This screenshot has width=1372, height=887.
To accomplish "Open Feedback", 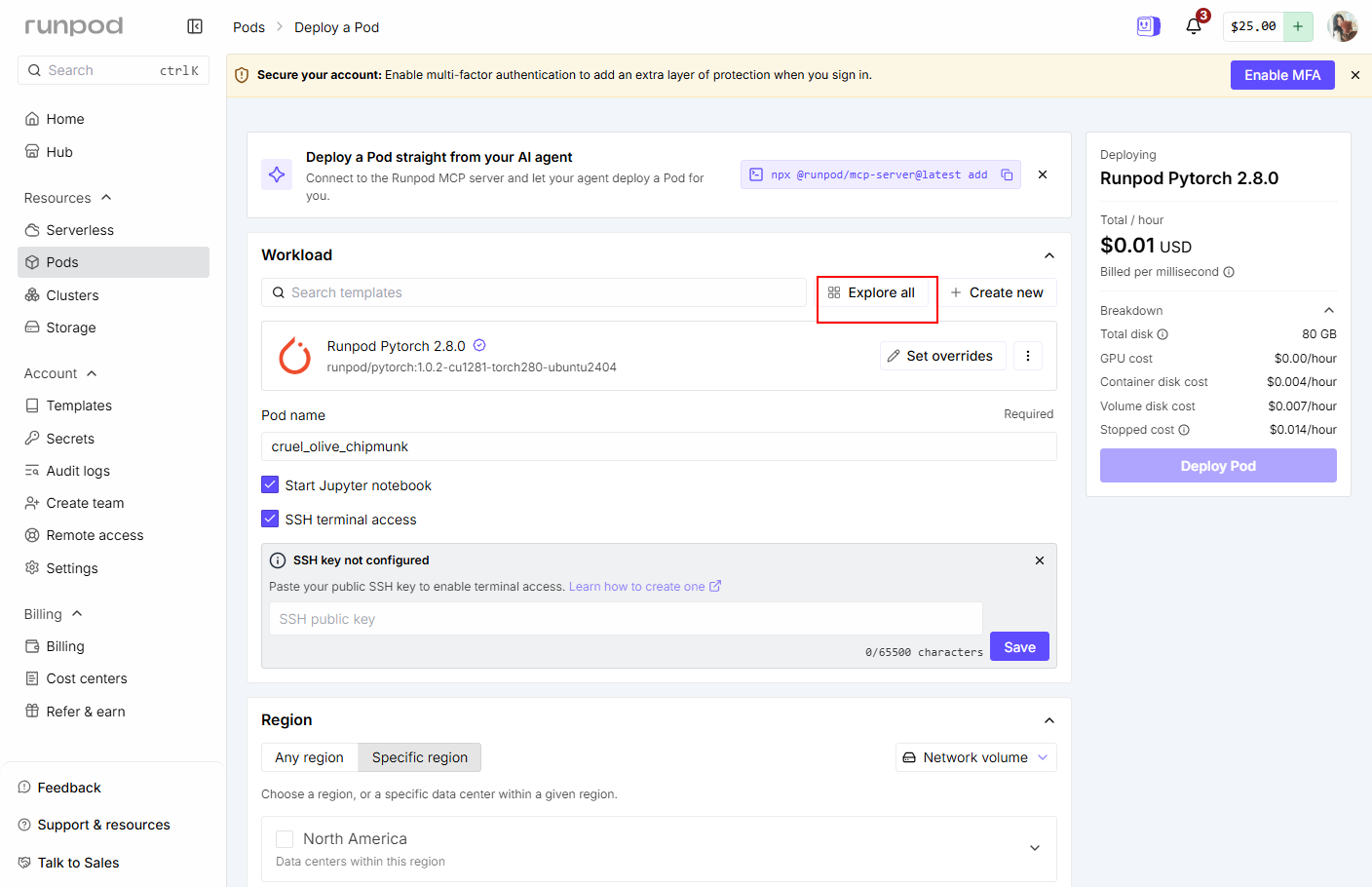I will tap(69, 788).
